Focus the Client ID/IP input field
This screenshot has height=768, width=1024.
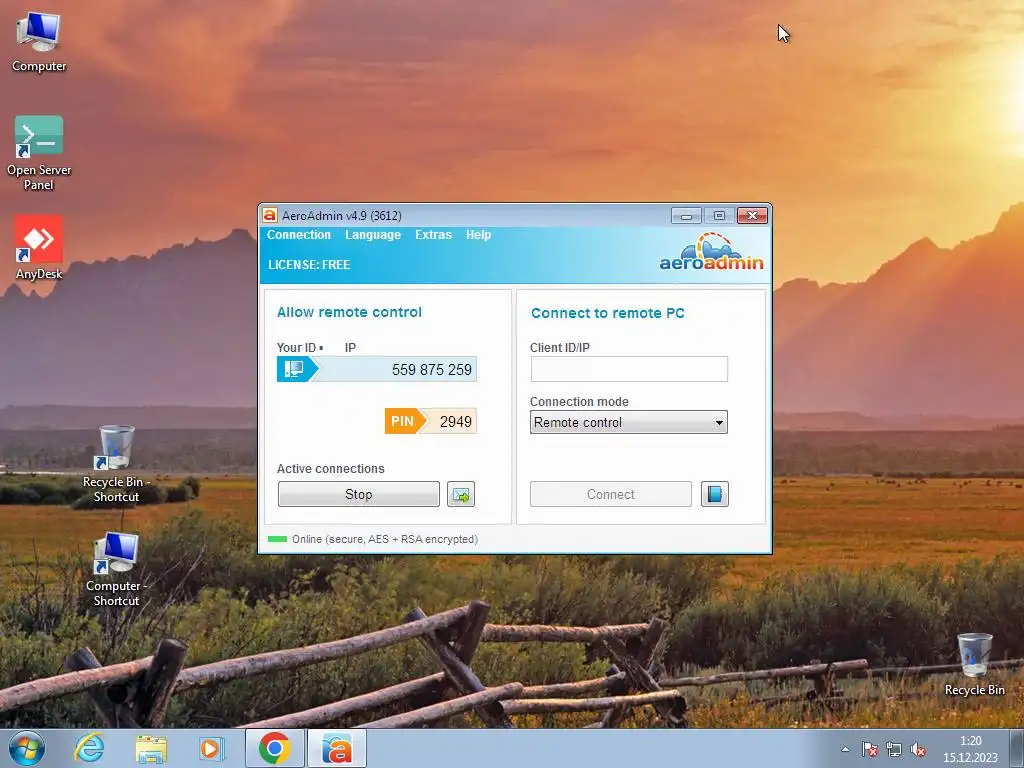tap(629, 369)
